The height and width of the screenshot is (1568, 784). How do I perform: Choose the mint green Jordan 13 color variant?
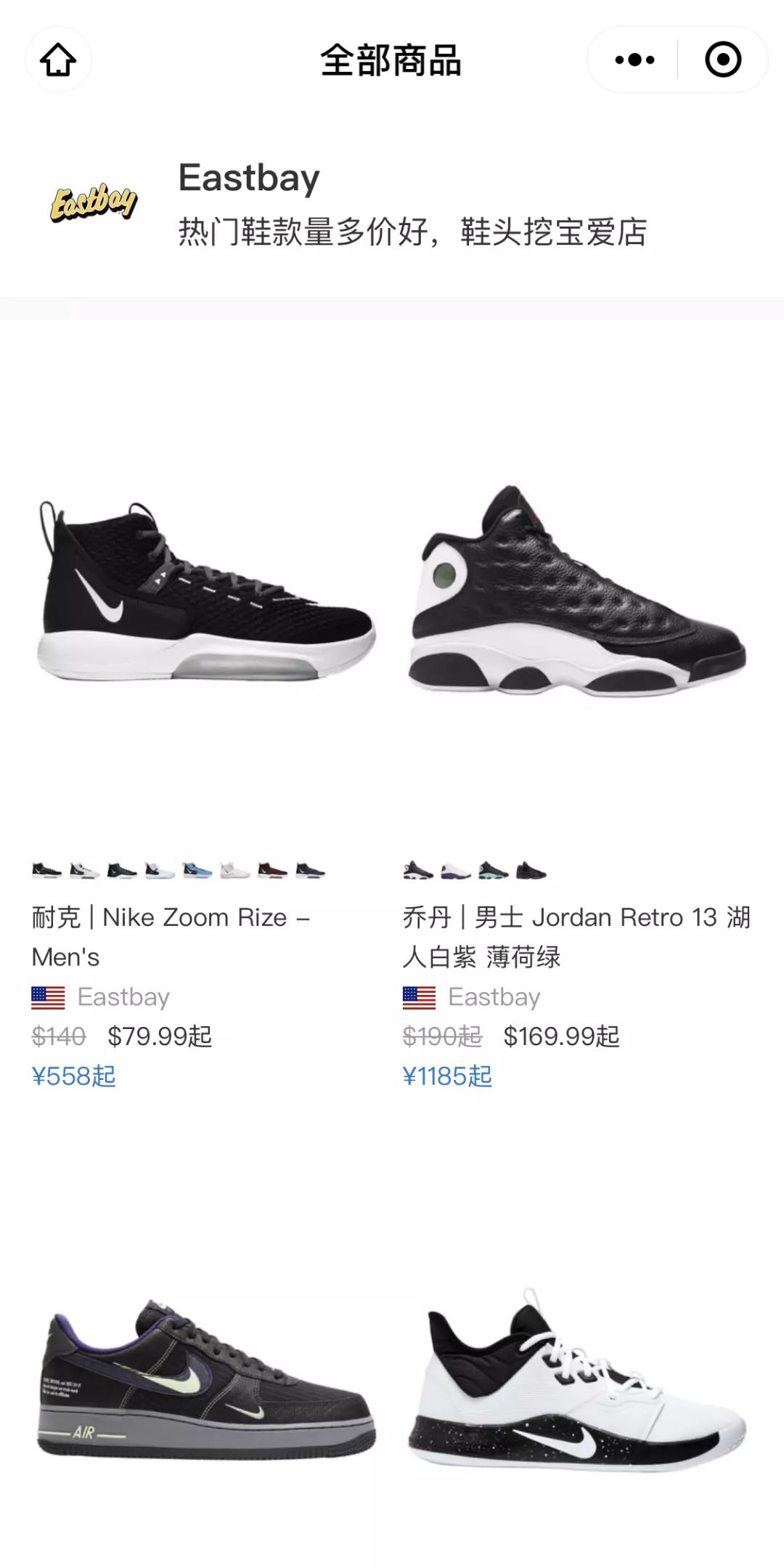pos(494,870)
